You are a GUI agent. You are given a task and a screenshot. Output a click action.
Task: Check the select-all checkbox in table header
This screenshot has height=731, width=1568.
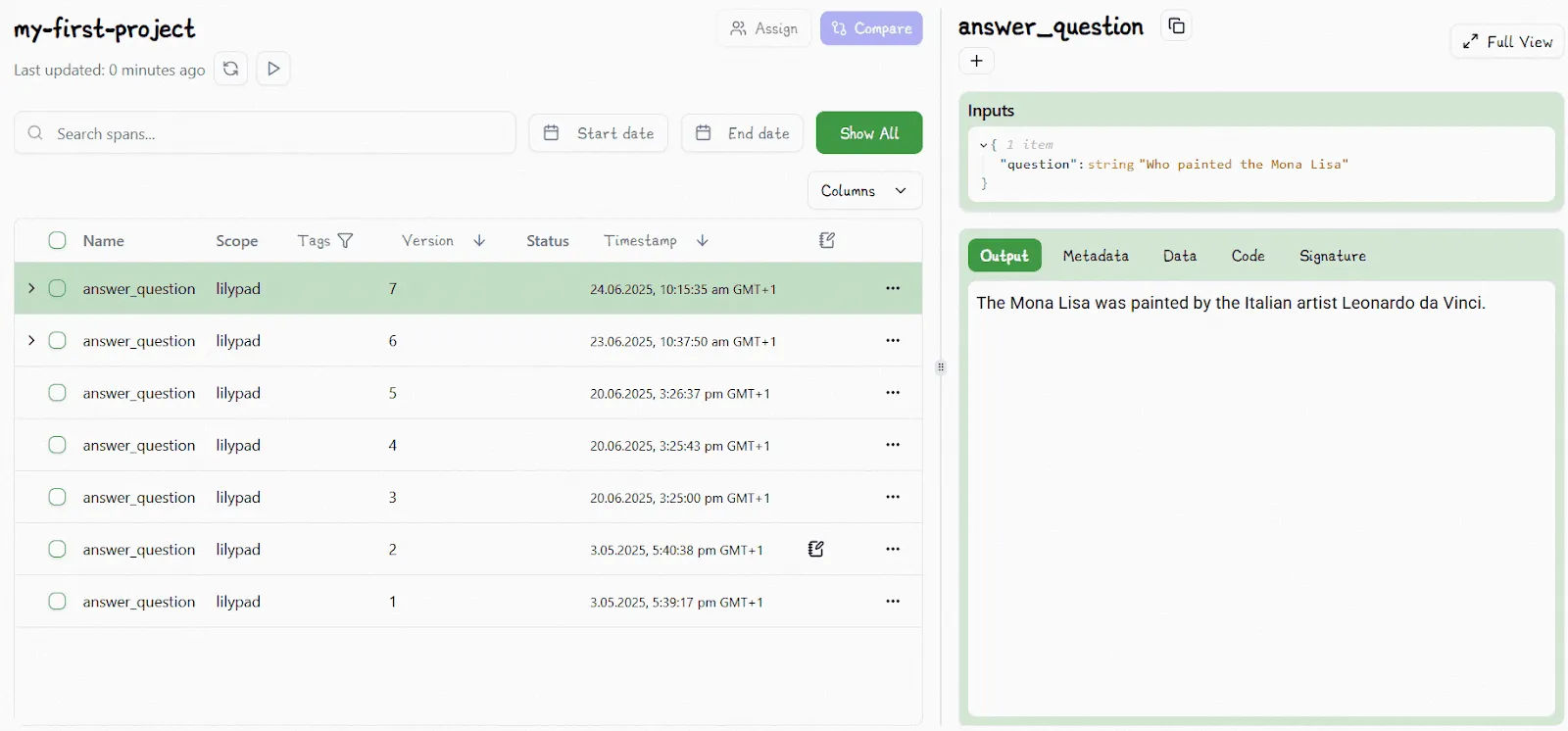(58, 241)
